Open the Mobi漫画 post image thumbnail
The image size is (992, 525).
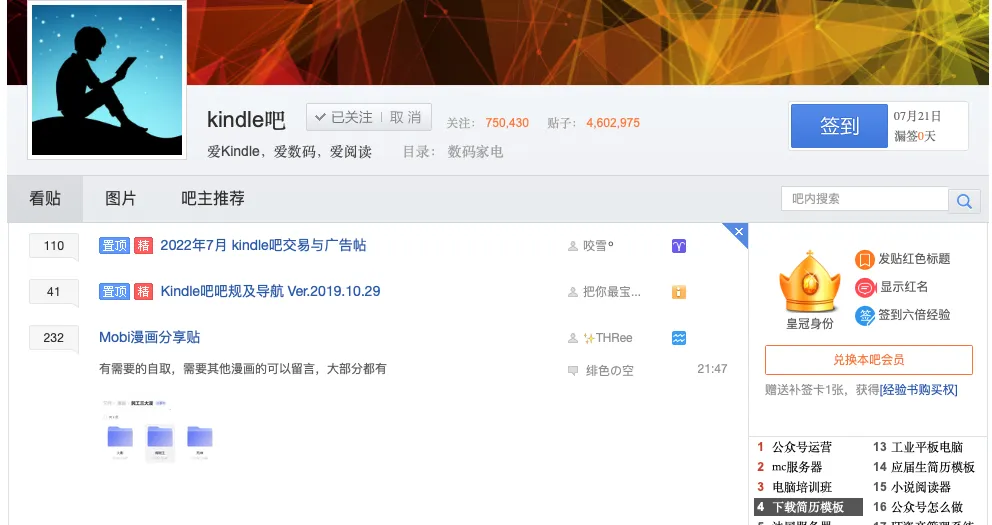pos(160,430)
